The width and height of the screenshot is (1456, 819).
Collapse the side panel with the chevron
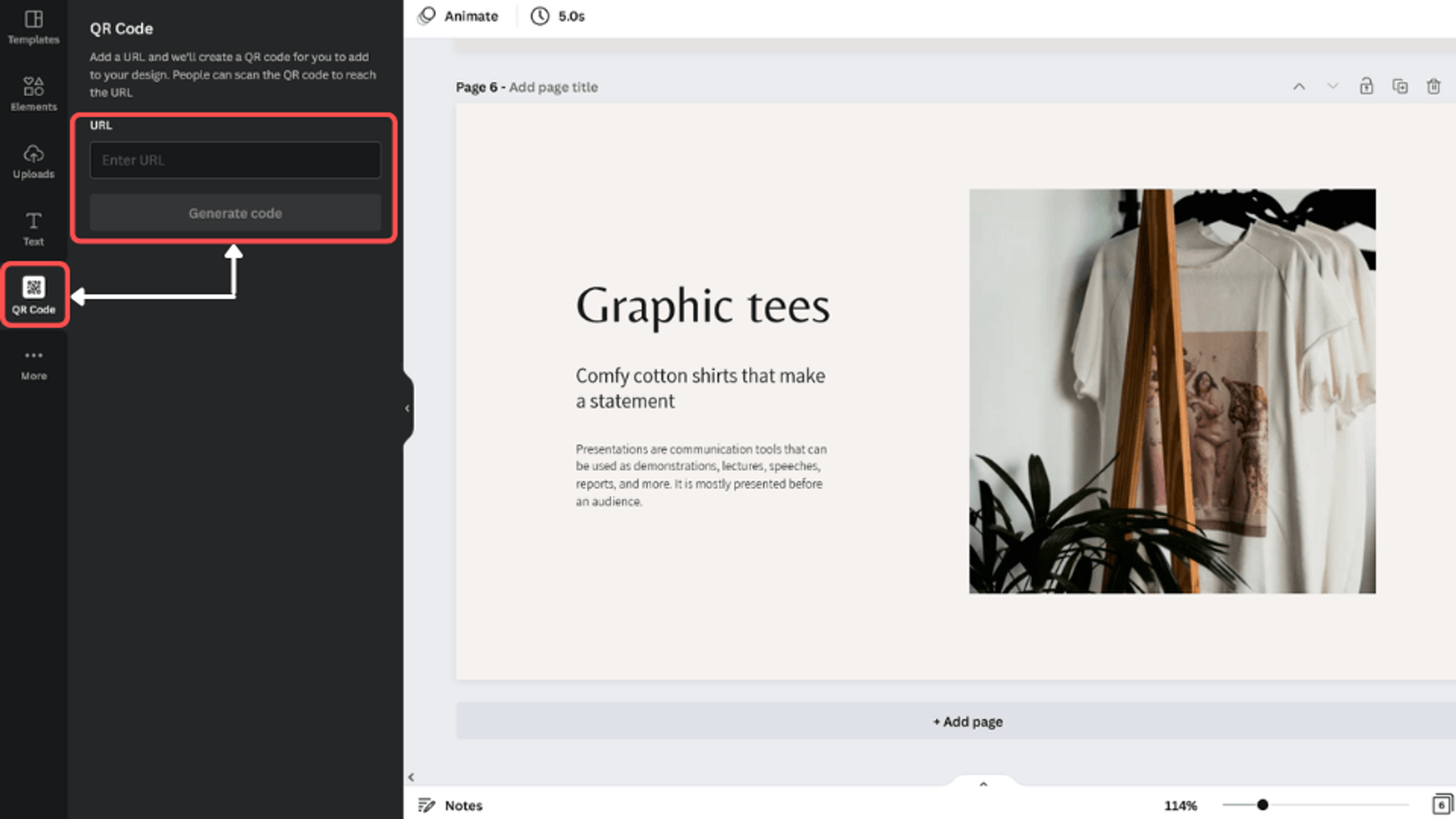coord(407,408)
